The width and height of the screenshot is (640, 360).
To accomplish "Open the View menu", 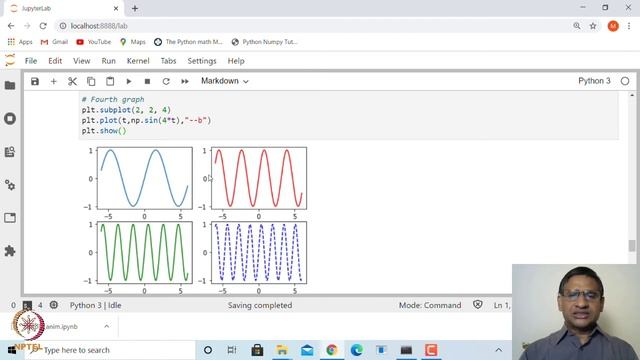I will [82, 61].
